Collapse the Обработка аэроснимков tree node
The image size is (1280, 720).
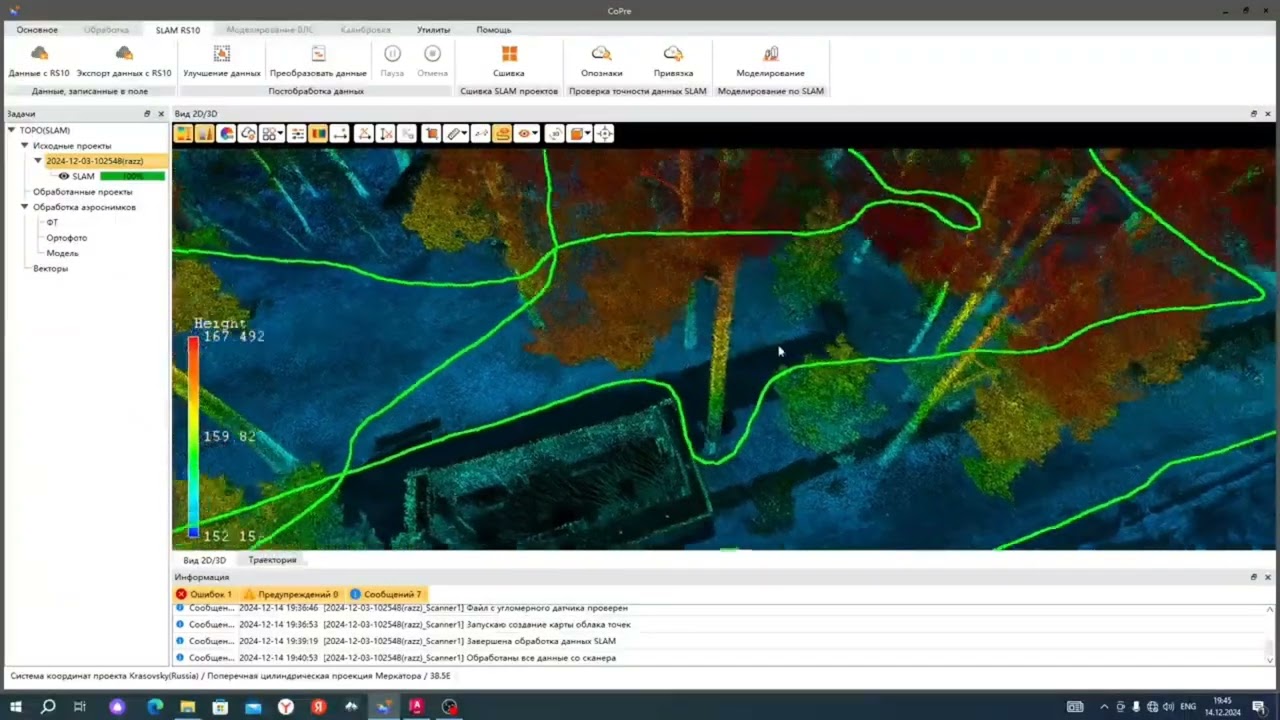pos(25,207)
